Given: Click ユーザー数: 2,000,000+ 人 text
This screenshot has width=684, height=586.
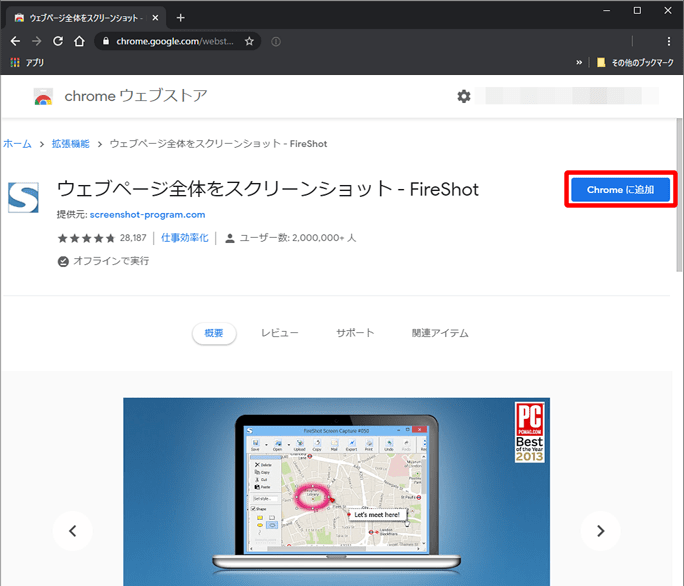Looking at the screenshot, I should (x=298, y=238).
